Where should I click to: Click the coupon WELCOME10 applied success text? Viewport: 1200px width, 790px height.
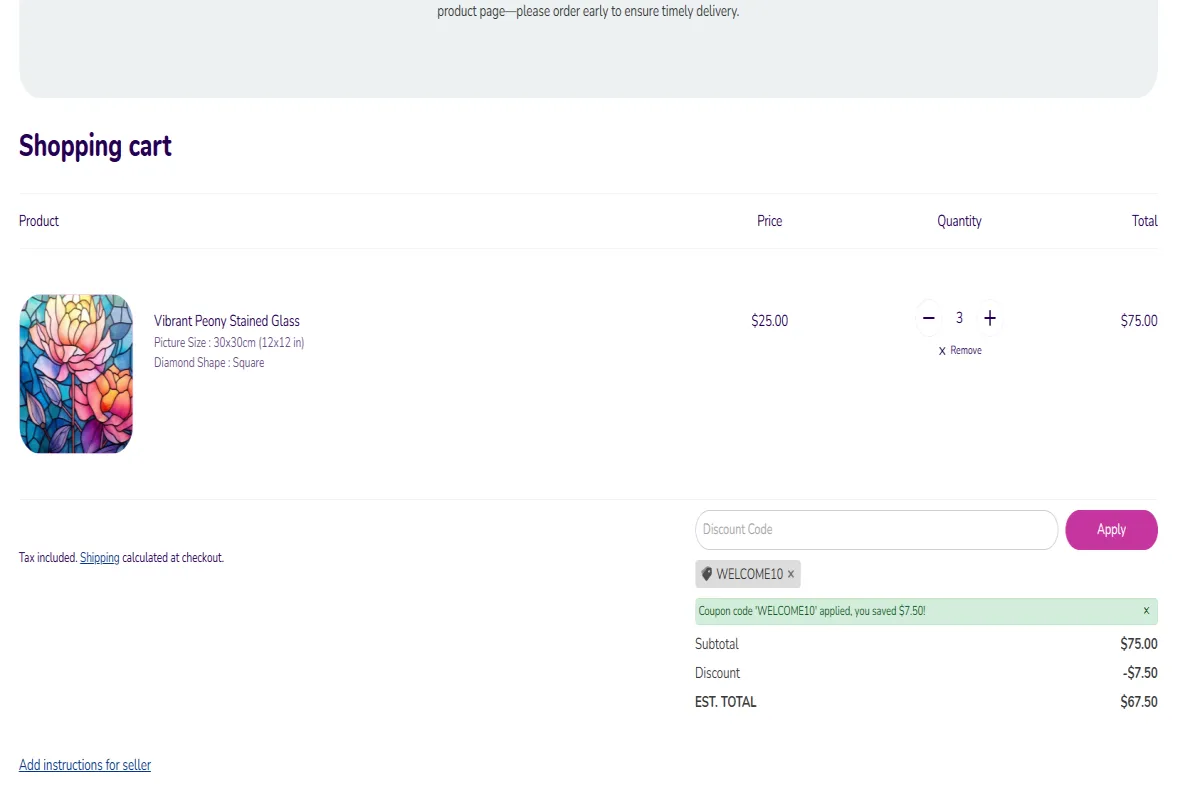[x=812, y=611]
